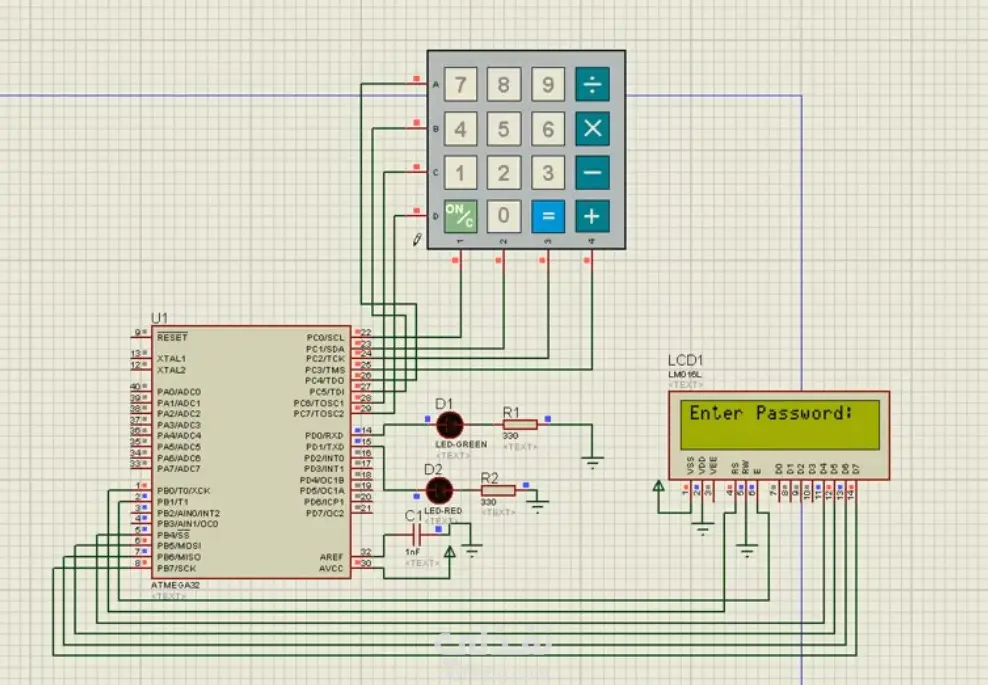Screen dimensions: 988x685
Task: Click the keypad 3 key
Action: click(548, 173)
